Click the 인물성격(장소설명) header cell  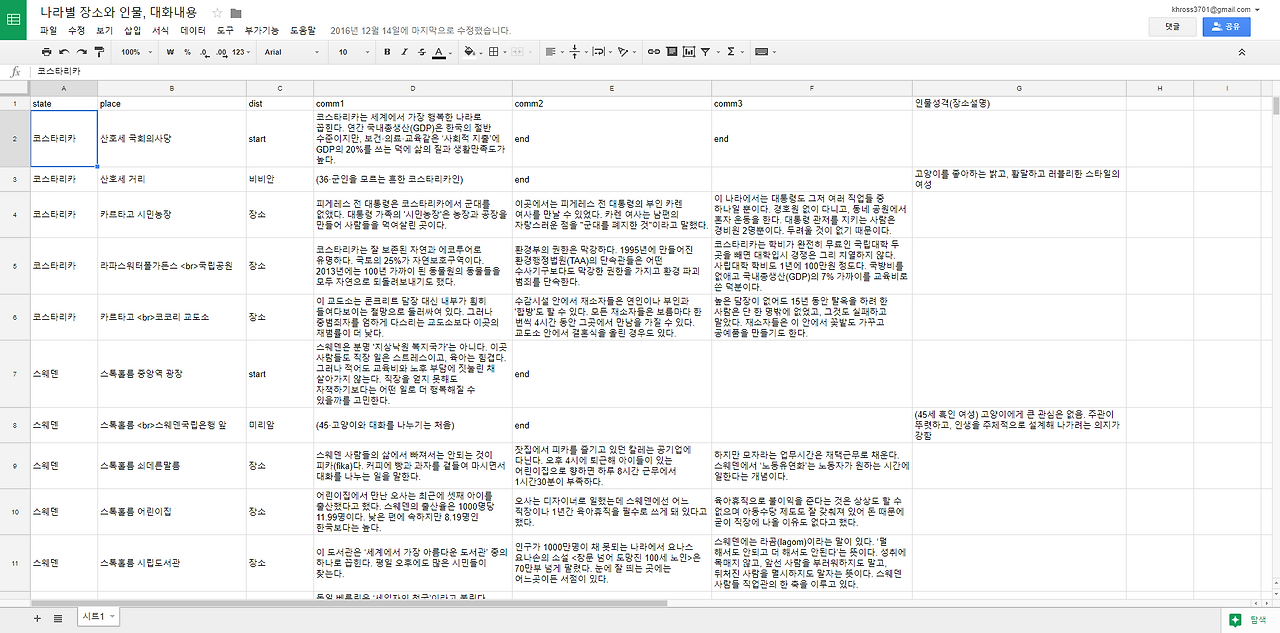pos(1019,104)
